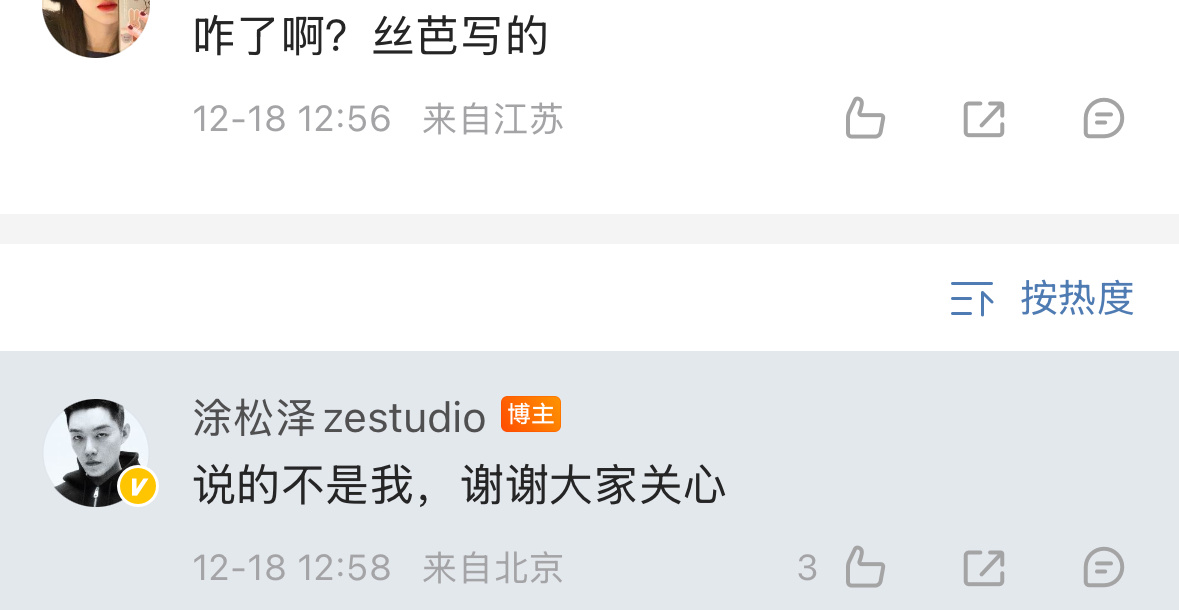The image size is (1179, 610).
Task: Like 涂松泽's comment with thumbs-up icon
Action: 865,566
